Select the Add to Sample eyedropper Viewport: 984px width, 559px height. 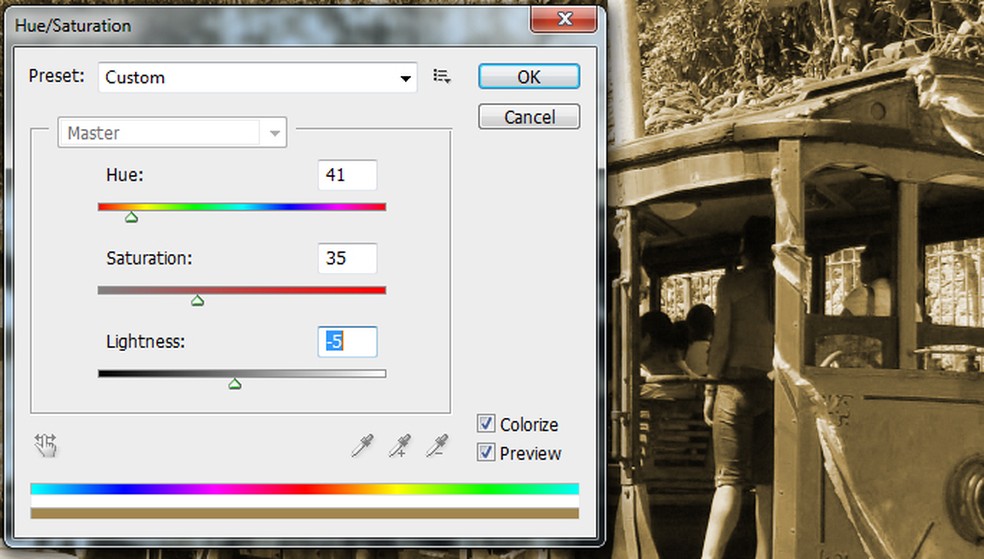tap(400, 445)
